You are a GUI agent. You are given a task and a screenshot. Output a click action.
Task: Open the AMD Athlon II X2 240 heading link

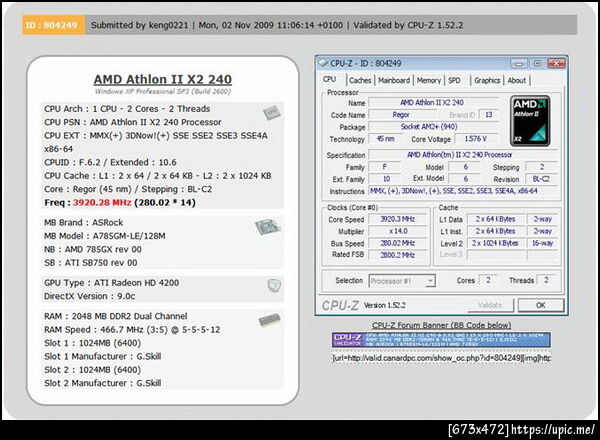(x=163, y=79)
